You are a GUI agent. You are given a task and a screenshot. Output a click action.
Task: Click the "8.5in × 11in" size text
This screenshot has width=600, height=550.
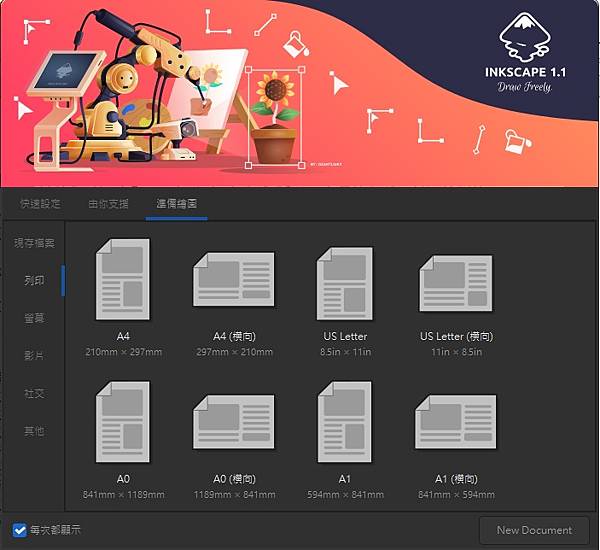coord(346,352)
